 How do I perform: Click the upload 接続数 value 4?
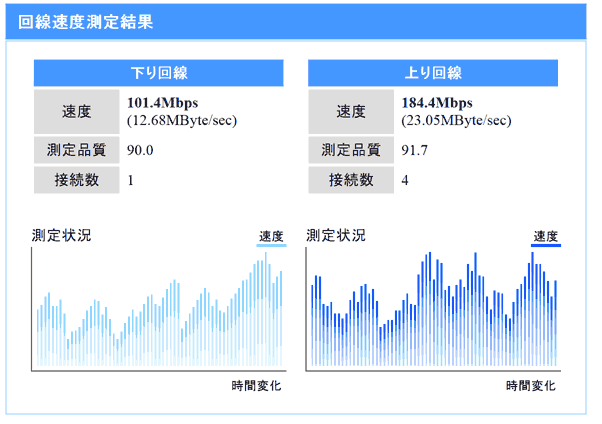click(405, 180)
